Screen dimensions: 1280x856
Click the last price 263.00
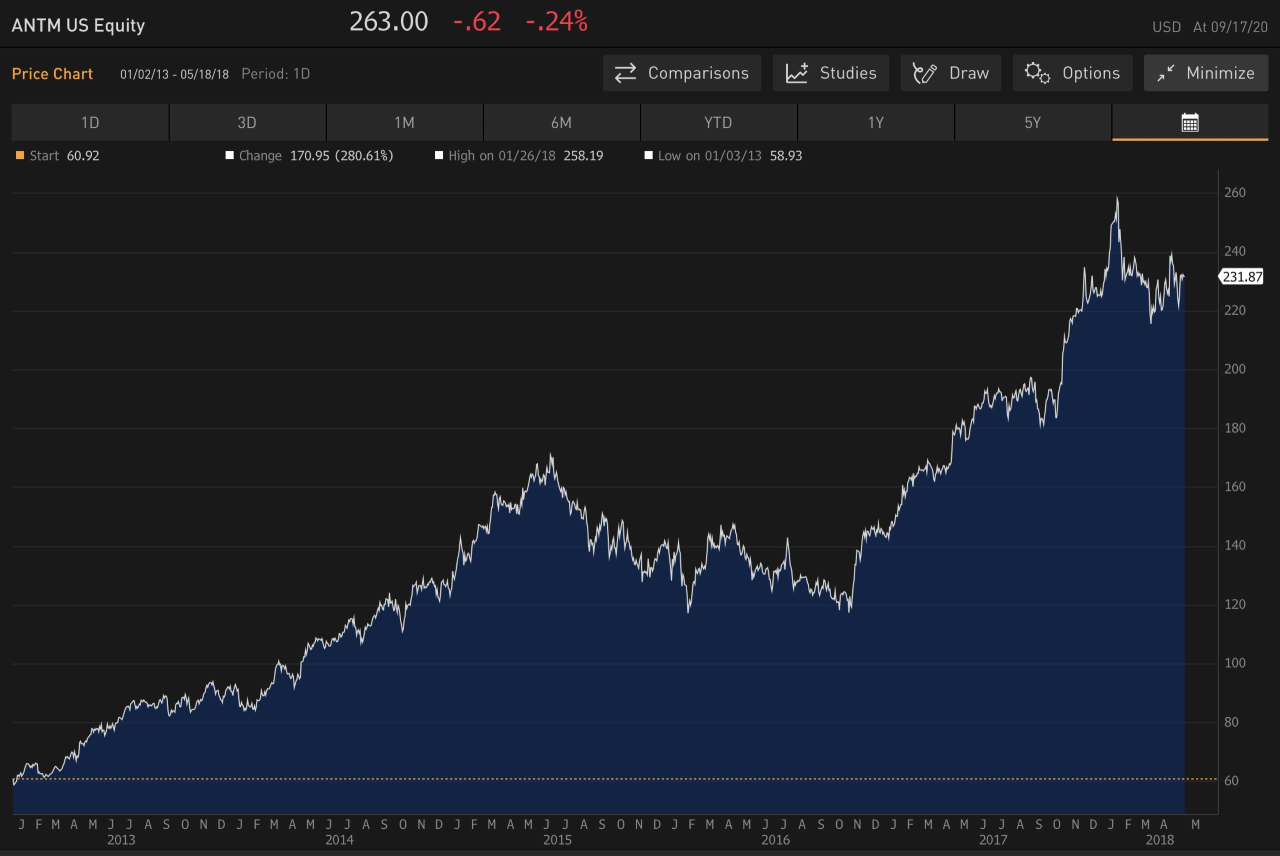[x=389, y=21]
